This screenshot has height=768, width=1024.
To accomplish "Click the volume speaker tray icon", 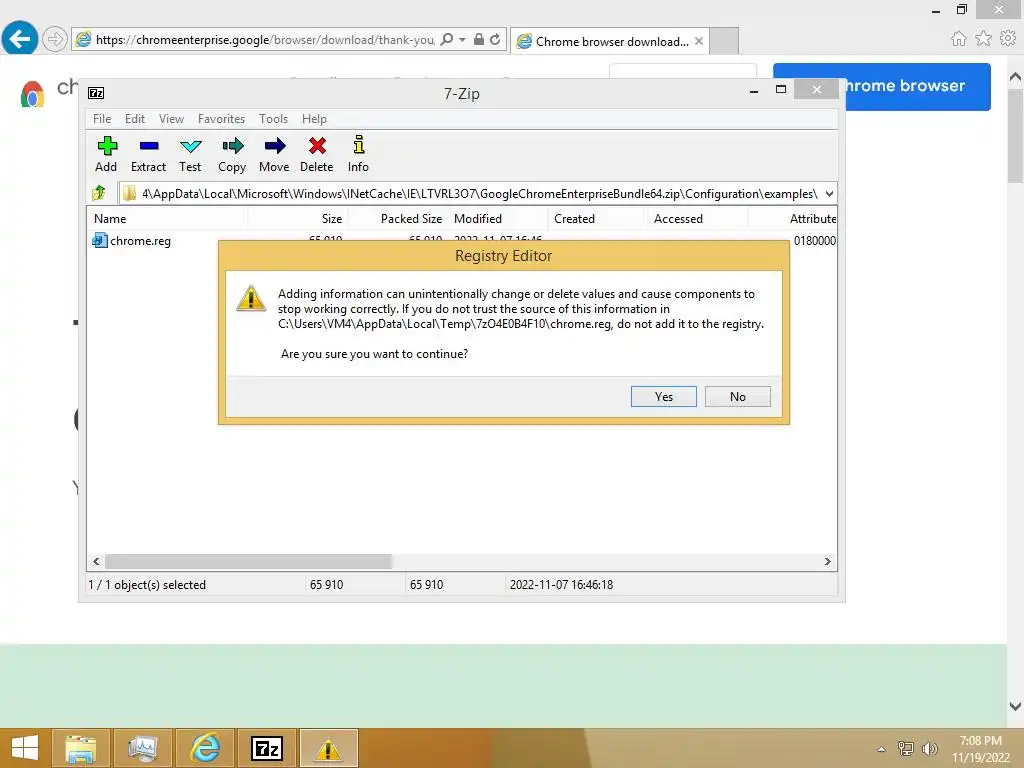I will click(x=930, y=748).
